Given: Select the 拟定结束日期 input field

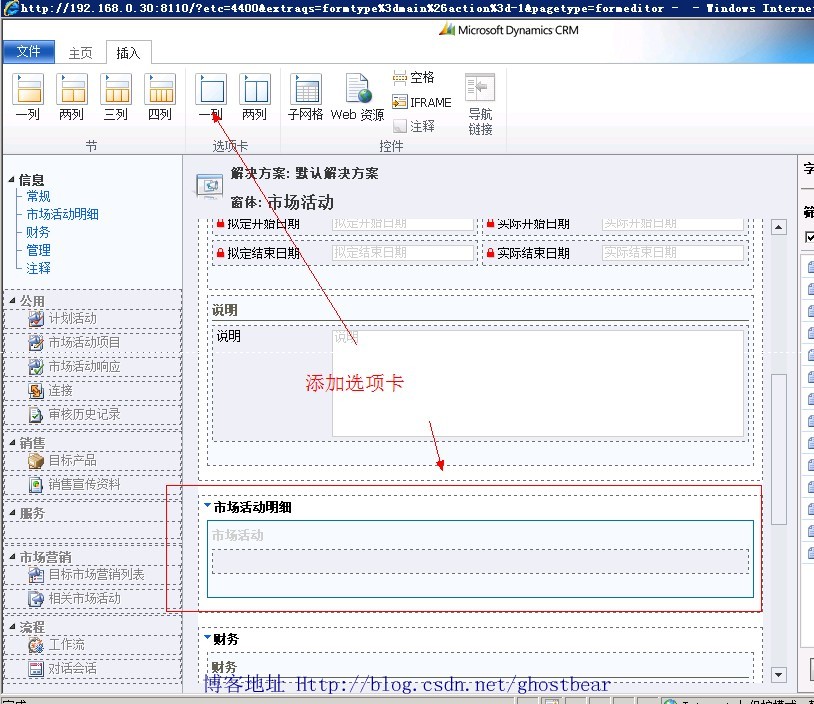Looking at the screenshot, I should click(403, 253).
